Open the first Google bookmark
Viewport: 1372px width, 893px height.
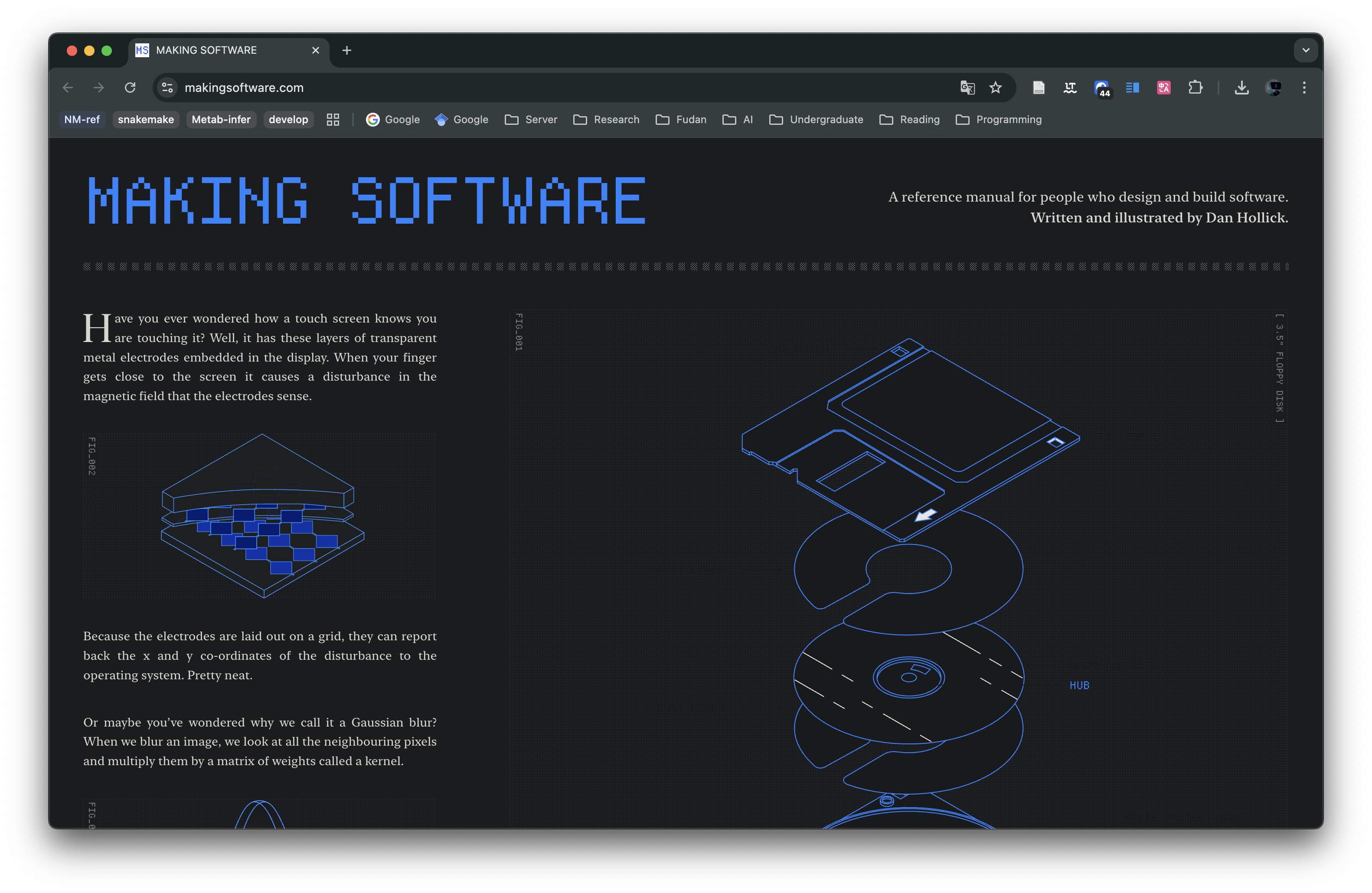(x=393, y=119)
